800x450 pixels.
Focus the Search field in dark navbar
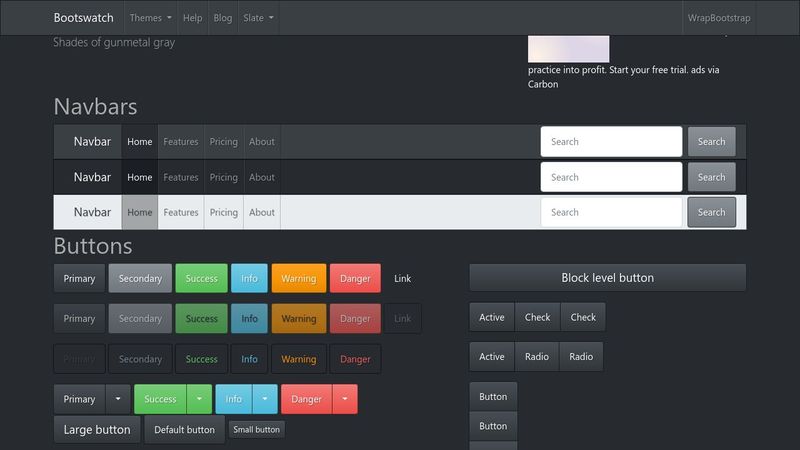[611, 177]
